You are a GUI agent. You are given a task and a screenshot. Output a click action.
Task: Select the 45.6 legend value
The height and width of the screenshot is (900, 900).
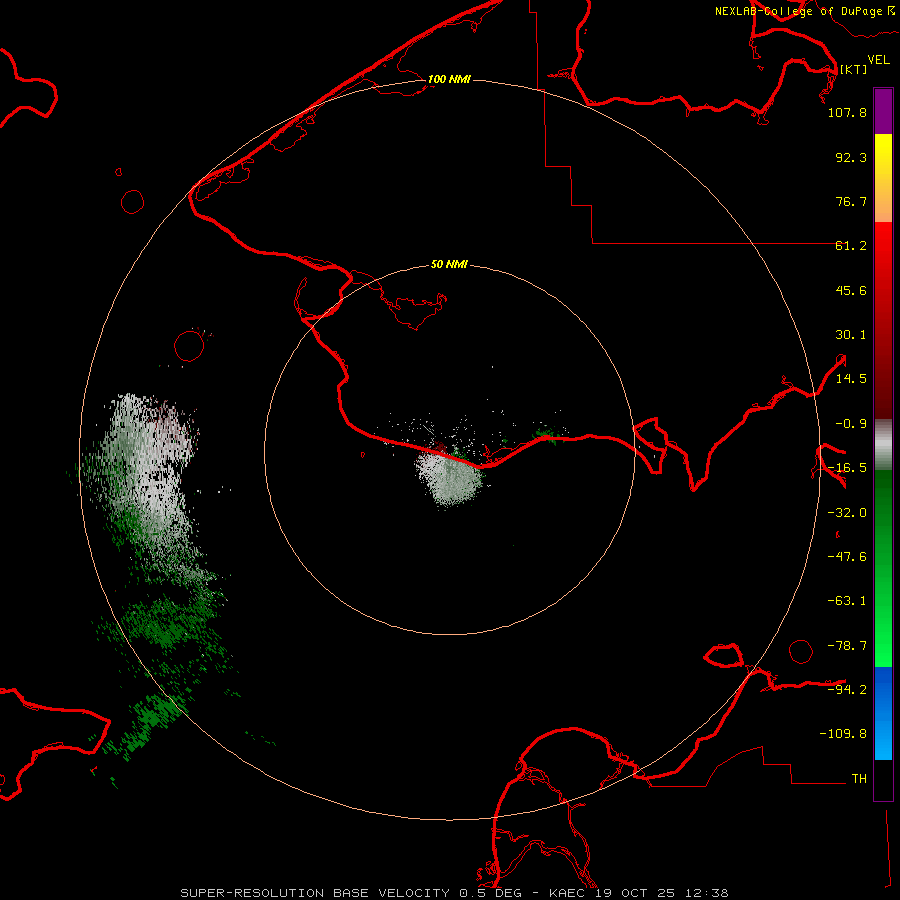click(851, 290)
